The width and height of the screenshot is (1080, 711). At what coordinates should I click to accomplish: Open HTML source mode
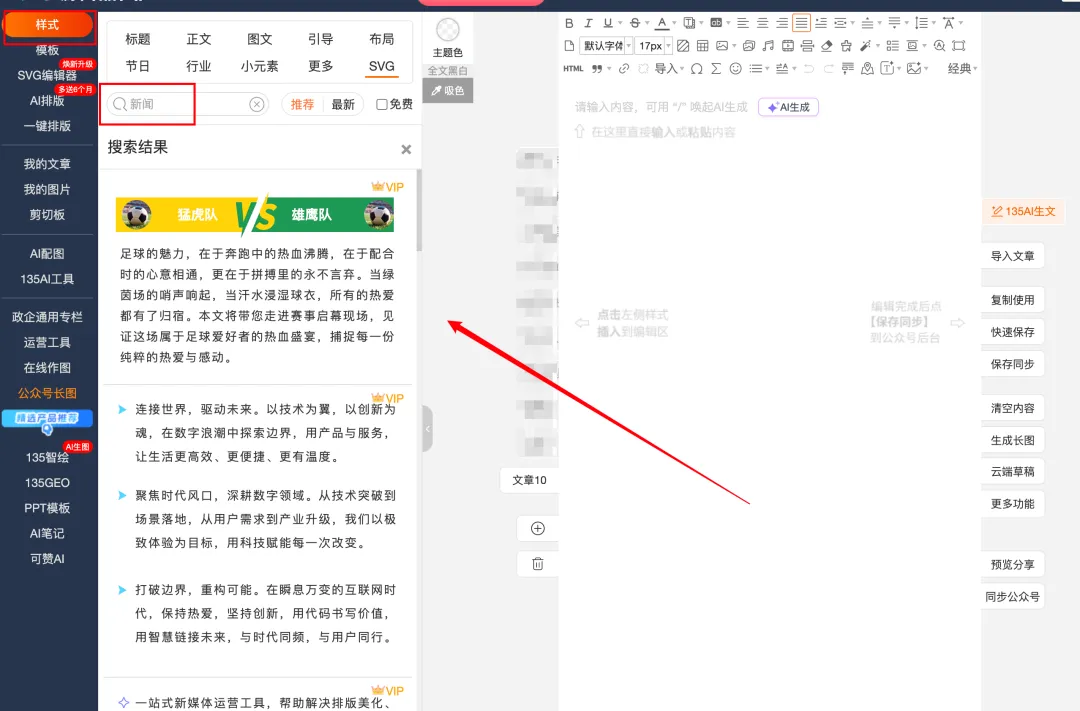tap(573, 69)
